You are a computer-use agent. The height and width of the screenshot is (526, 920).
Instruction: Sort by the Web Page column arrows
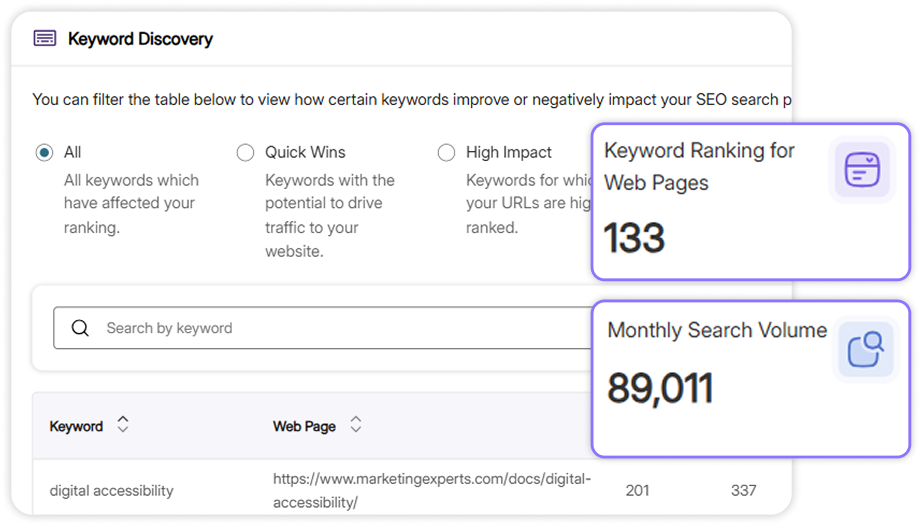coord(355,425)
